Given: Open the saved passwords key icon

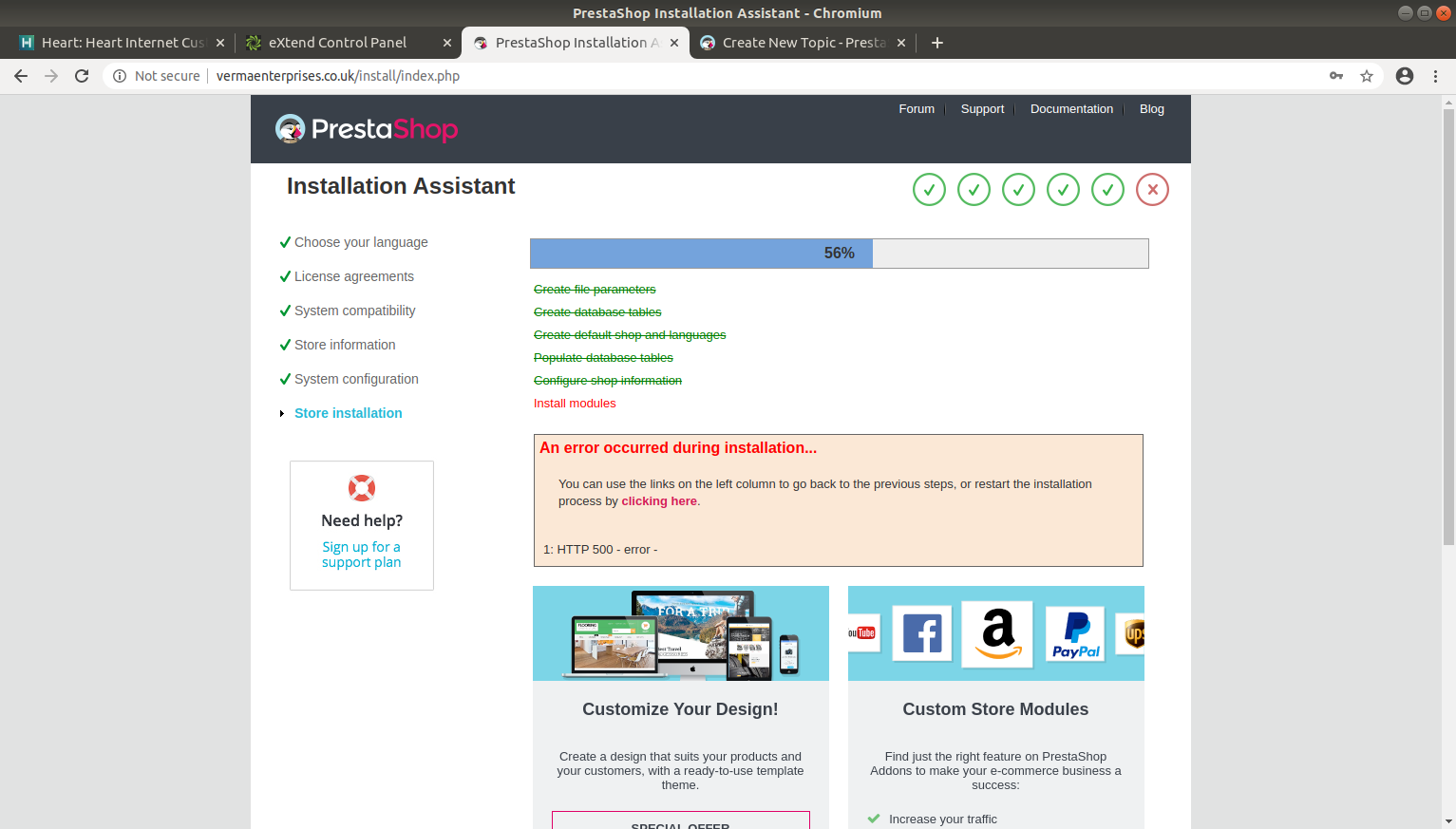Looking at the screenshot, I should 1336,76.
